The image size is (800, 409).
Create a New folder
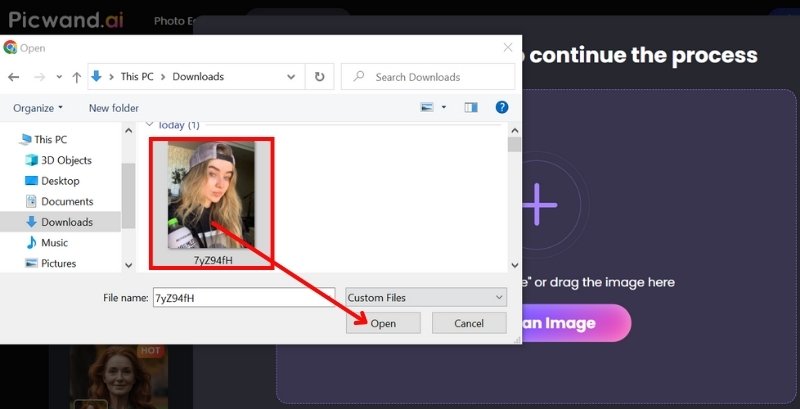click(x=114, y=108)
